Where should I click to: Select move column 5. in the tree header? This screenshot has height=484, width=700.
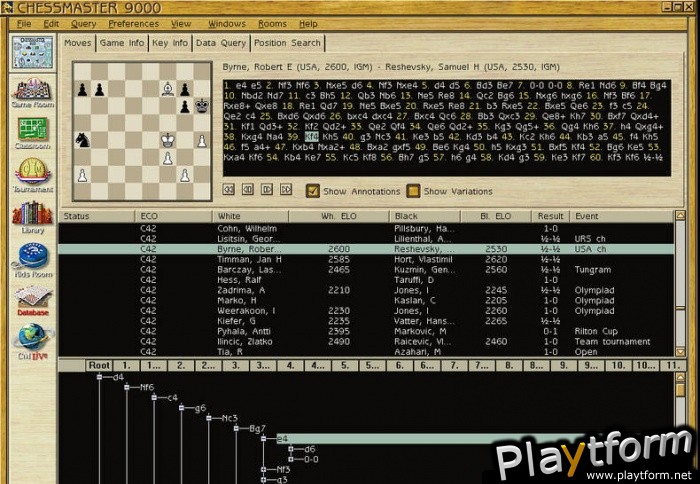(345, 366)
